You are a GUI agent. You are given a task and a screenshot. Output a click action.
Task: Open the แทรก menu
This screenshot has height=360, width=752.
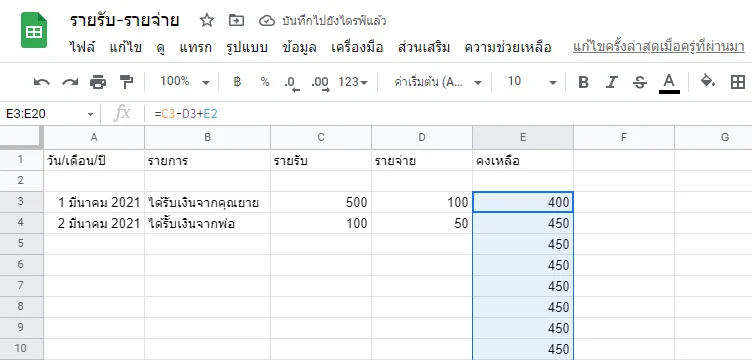195,47
